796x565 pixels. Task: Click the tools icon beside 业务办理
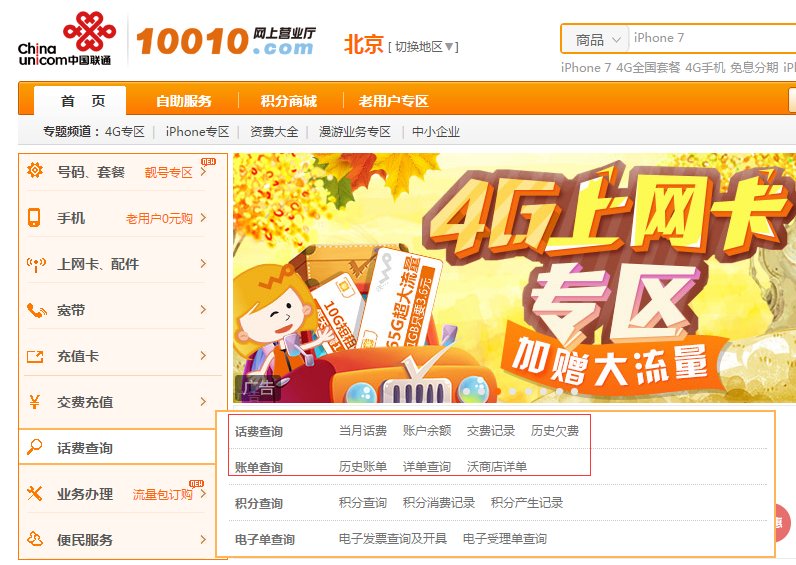click(x=35, y=493)
